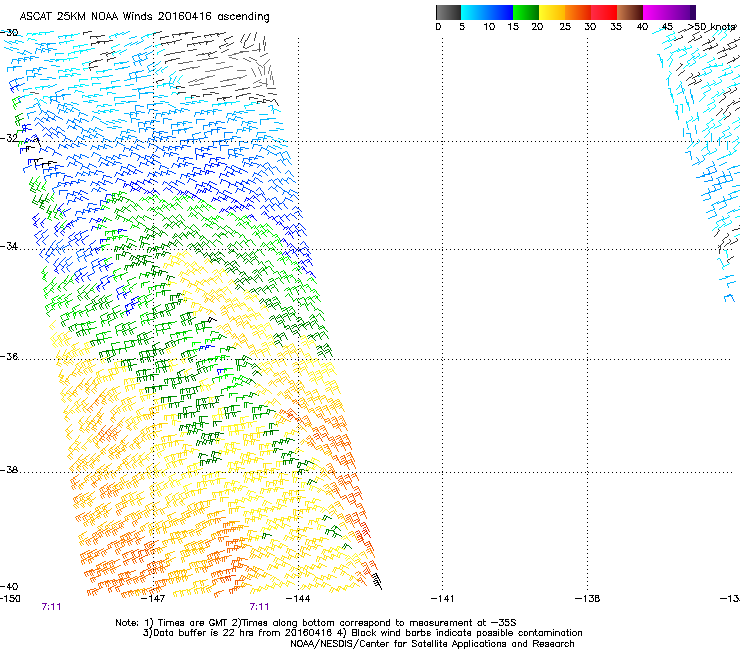Click the magenta 40-45 knots legend swatch
This screenshot has width=740, height=650.
pyautogui.click(x=656, y=12)
